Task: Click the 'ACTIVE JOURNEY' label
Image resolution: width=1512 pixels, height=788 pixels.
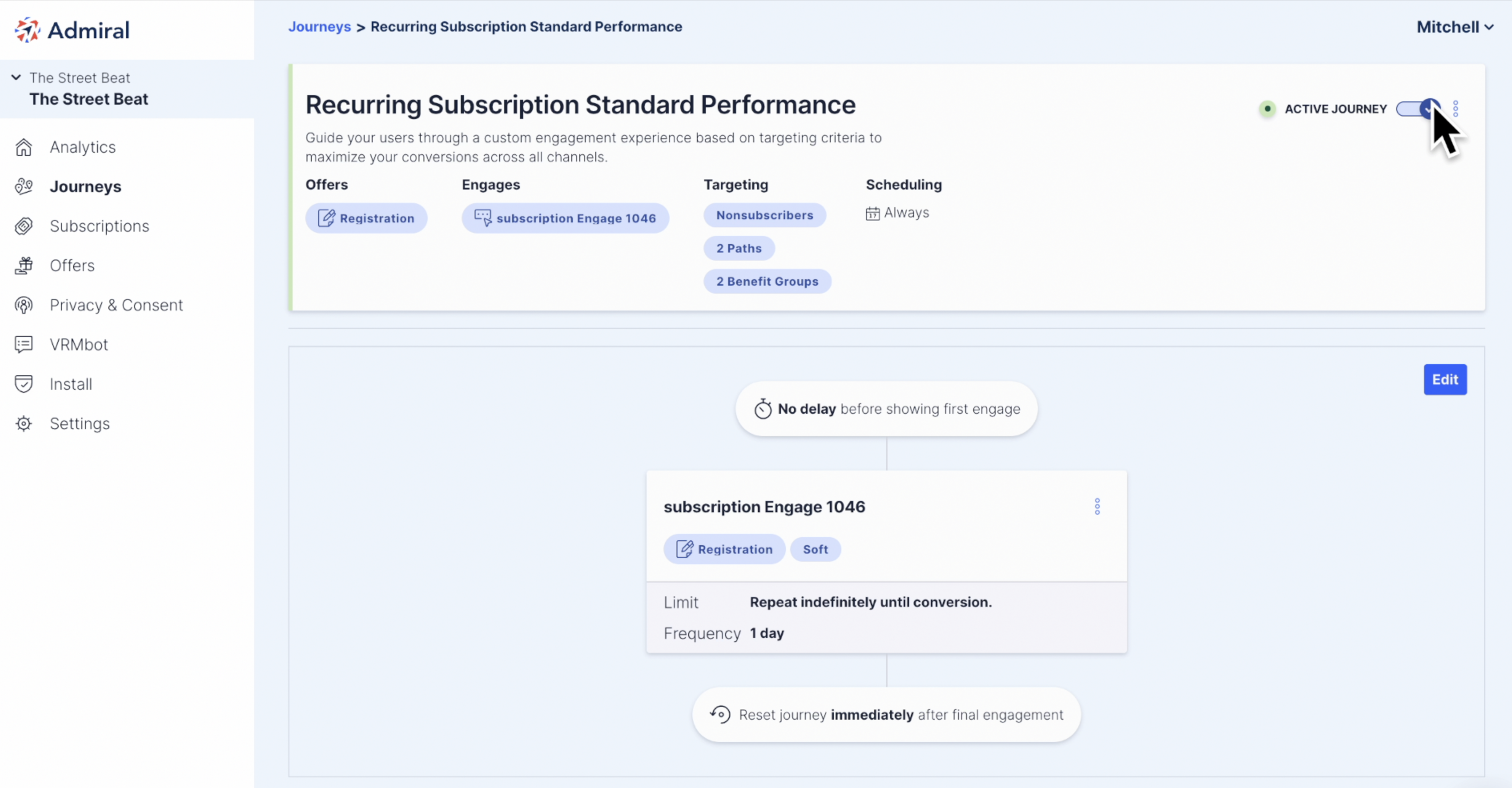Action: point(1335,108)
